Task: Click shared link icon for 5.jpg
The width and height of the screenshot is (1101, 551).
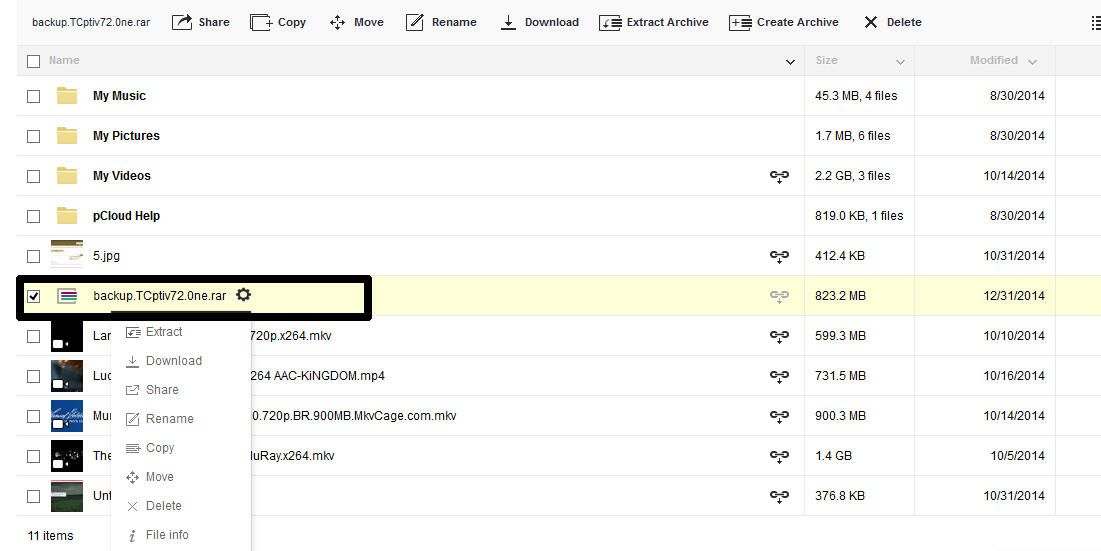Action: 779,256
